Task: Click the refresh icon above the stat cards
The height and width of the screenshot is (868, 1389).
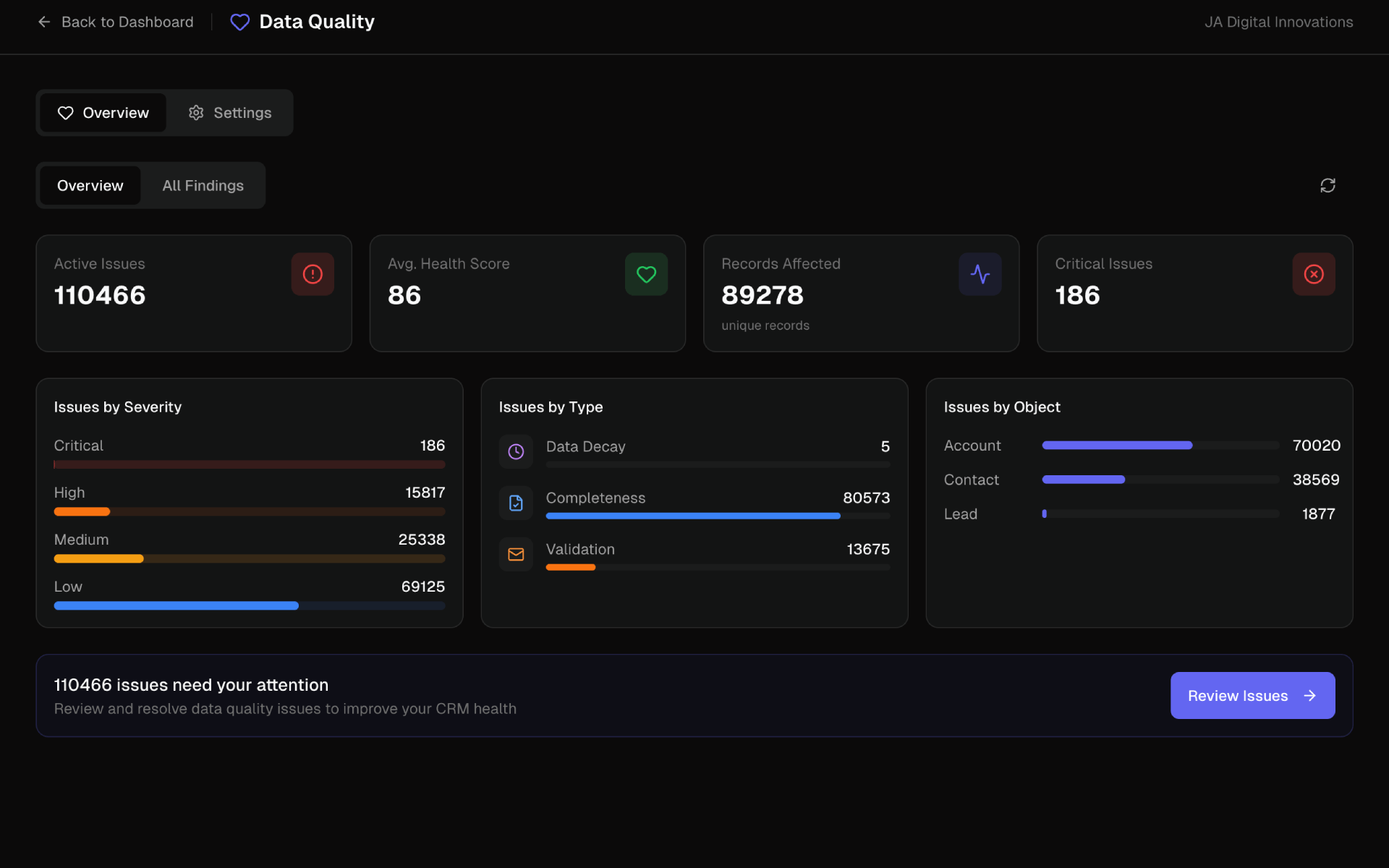Action: pyautogui.click(x=1328, y=185)
